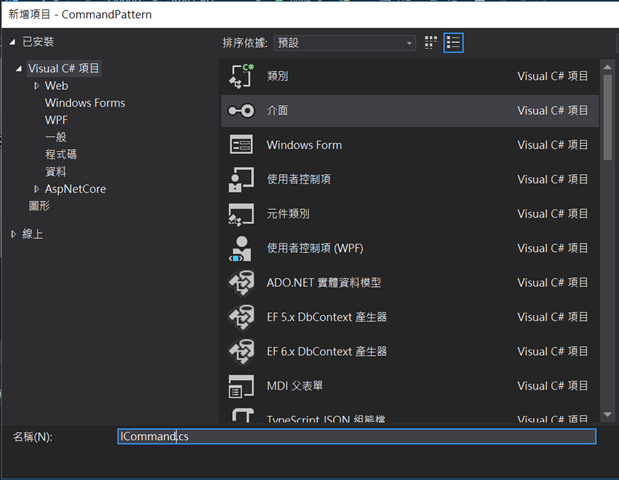Click the 使用者控制項 (WPF) template icon
Screen dimensions: 619x480
click(x=240, y=248)
